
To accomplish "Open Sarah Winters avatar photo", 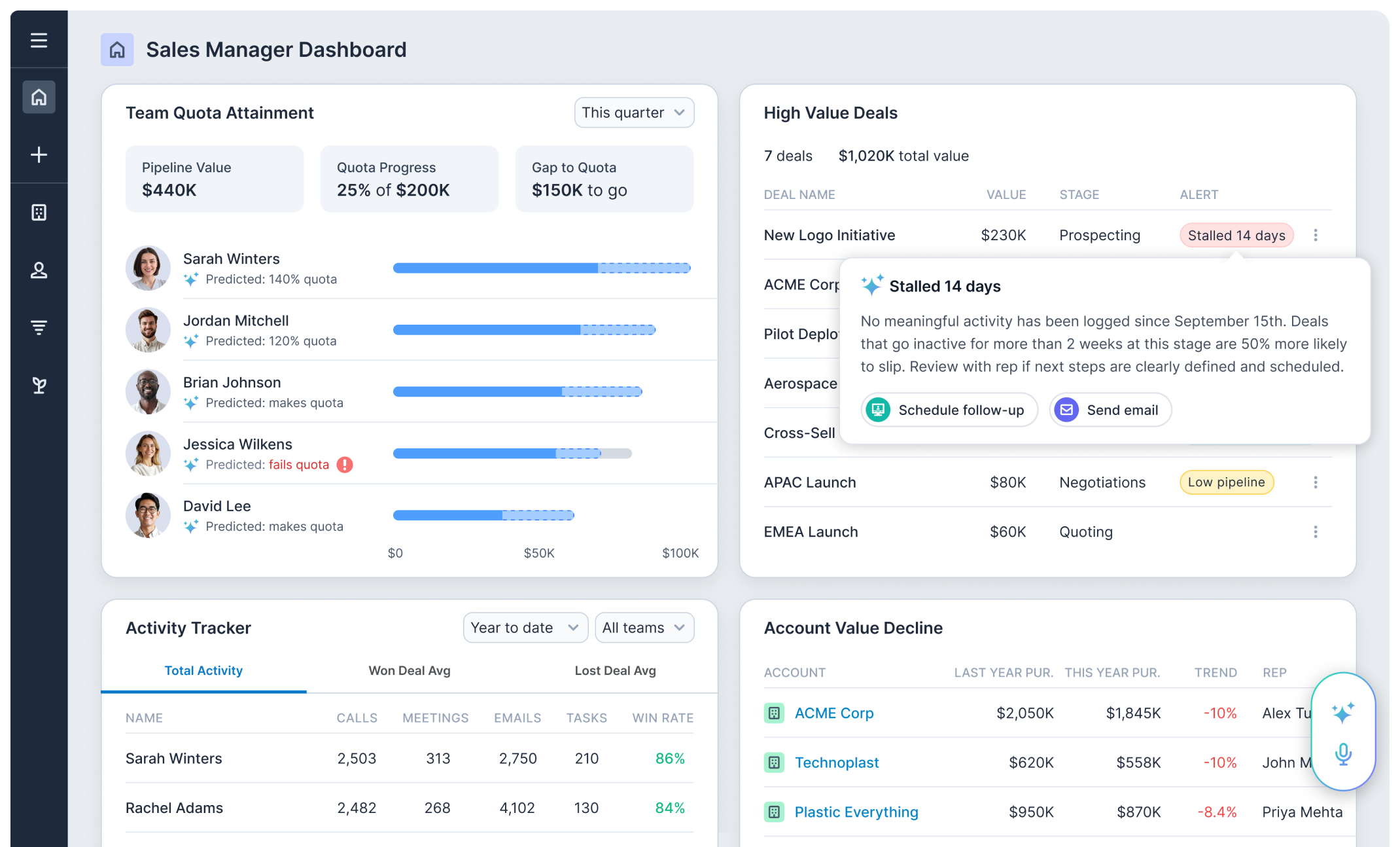I will point(148,268).
